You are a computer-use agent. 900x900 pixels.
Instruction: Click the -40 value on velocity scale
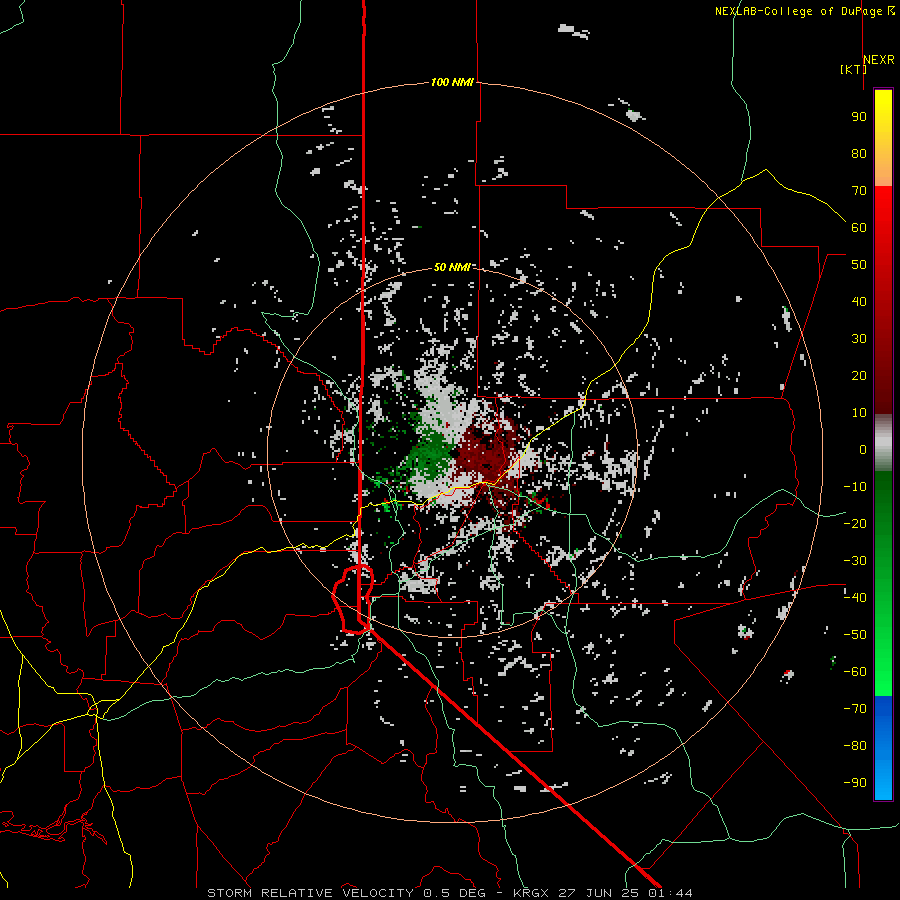[855, 598]
